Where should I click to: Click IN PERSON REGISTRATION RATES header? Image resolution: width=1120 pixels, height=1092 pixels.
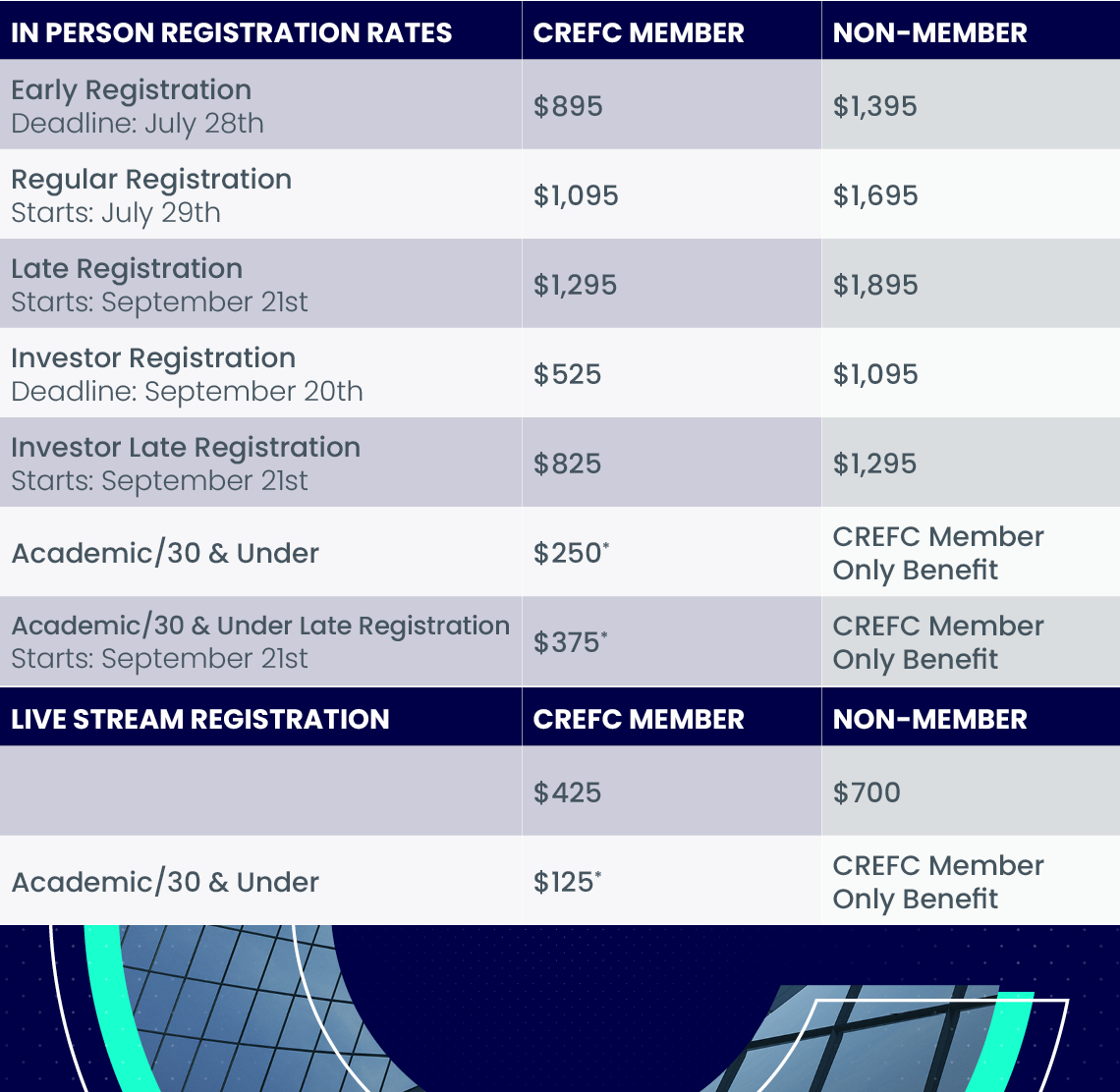click(232, 32)
